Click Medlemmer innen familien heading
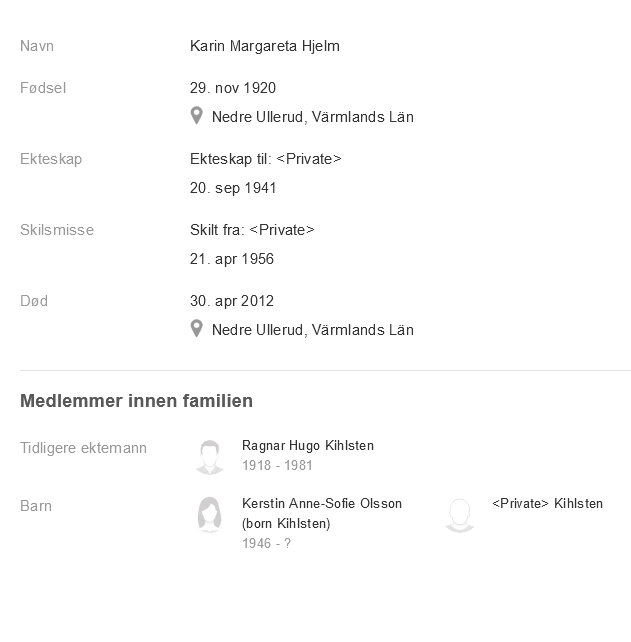Screen dimensions: 631x642 pos(136,401)
